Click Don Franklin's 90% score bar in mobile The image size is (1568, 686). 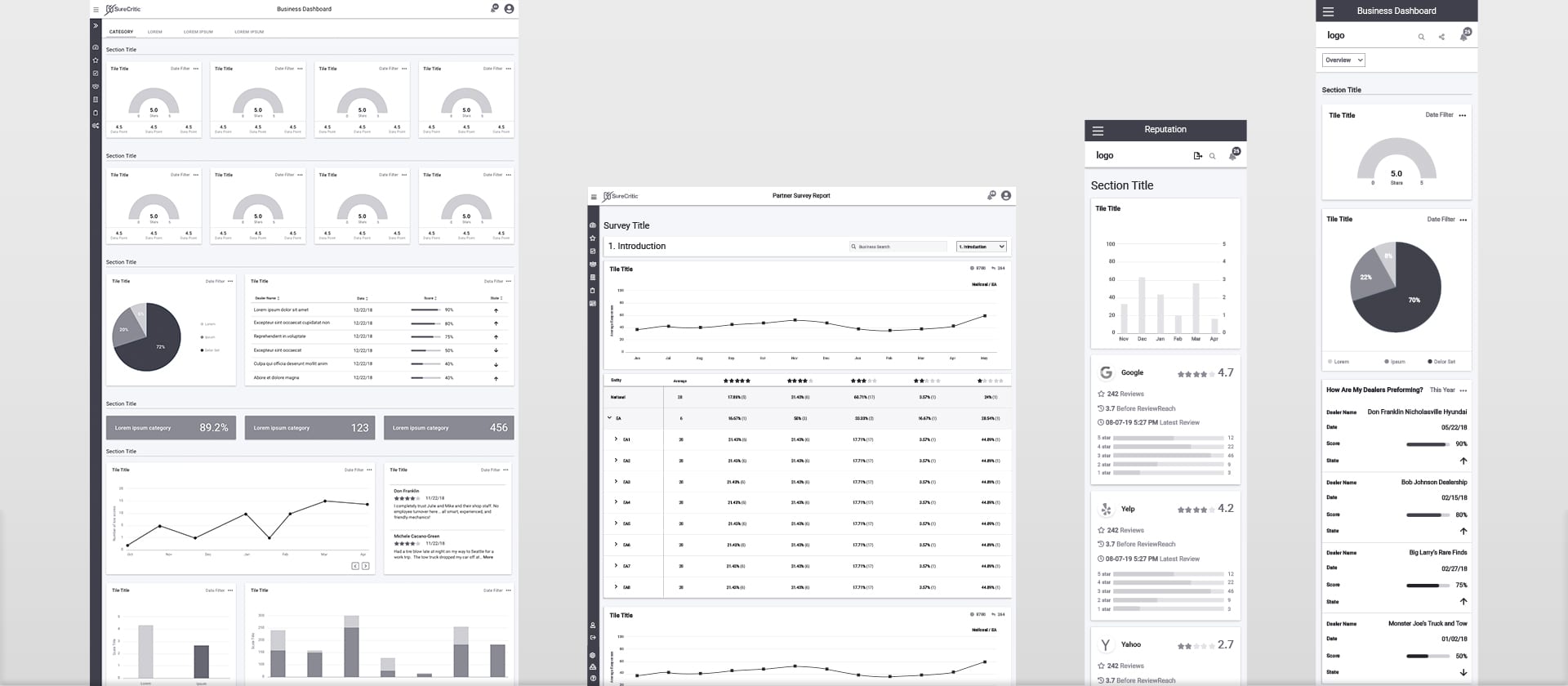1427,444
